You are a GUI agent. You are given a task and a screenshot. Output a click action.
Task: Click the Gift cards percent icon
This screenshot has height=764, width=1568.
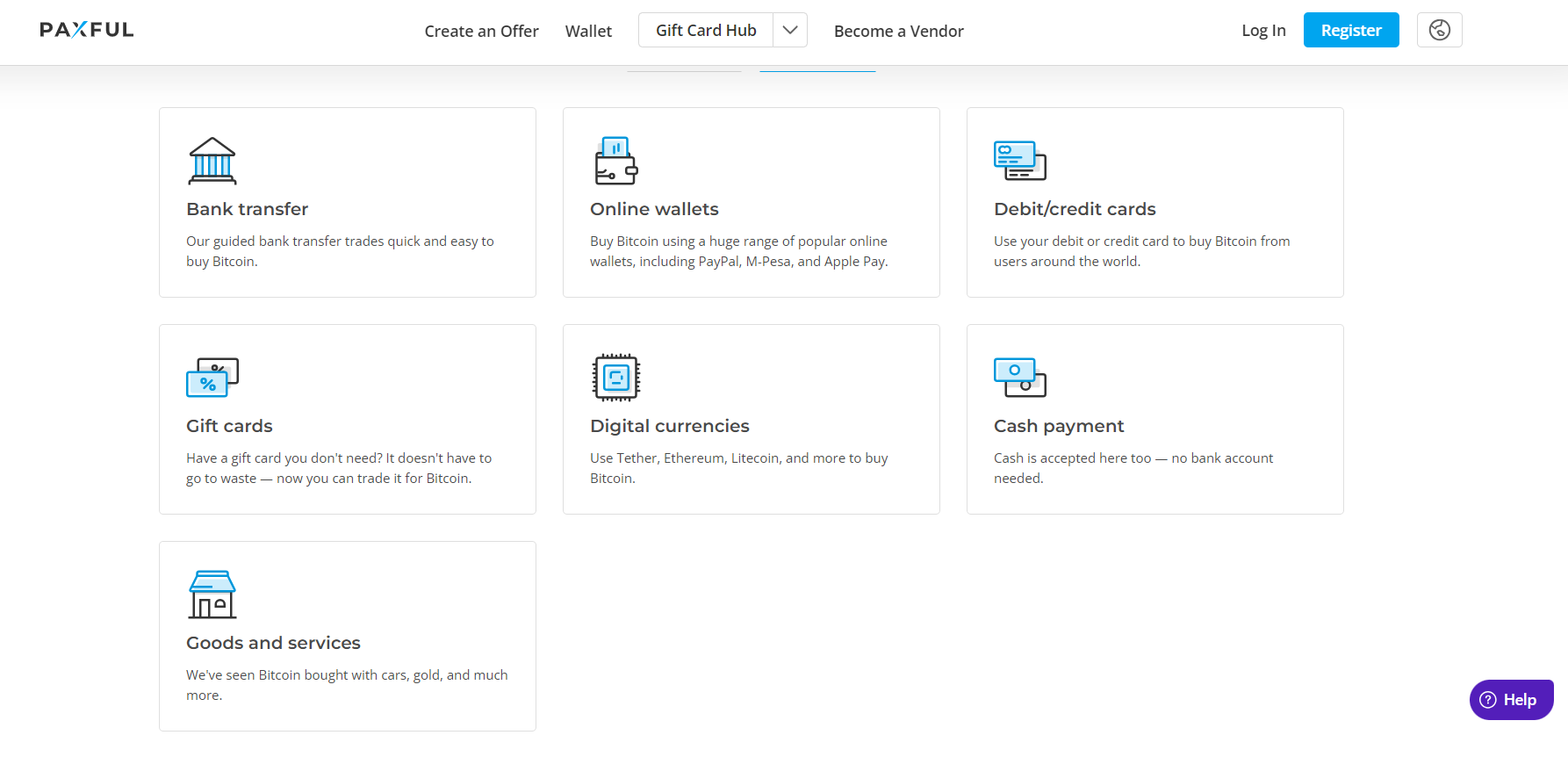[x=212, y=378]
